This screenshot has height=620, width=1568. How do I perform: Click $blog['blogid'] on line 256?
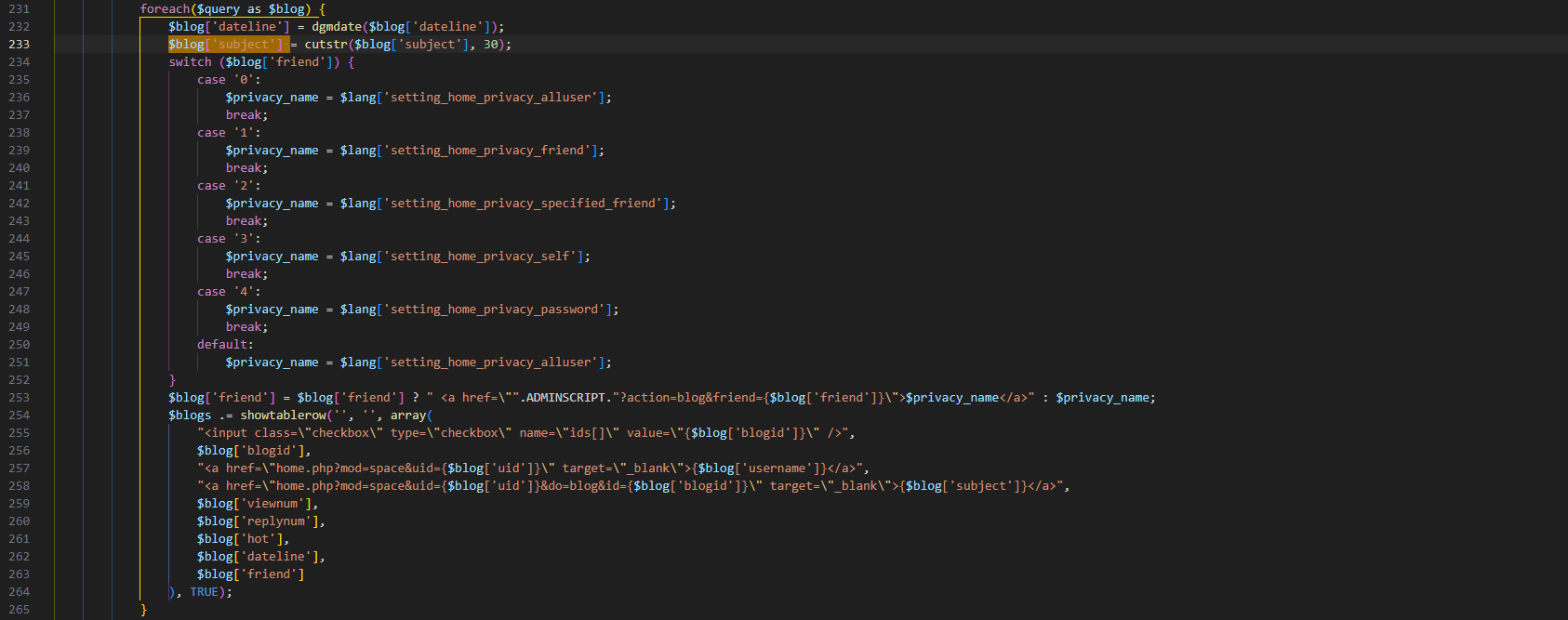tap(250, 451)
